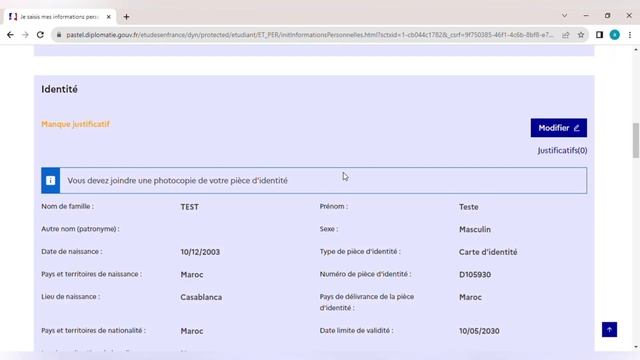The height and width of the screenshot is (360, 640).
Task: Click the scrollbar up arrow
Action: coord(636,50)
